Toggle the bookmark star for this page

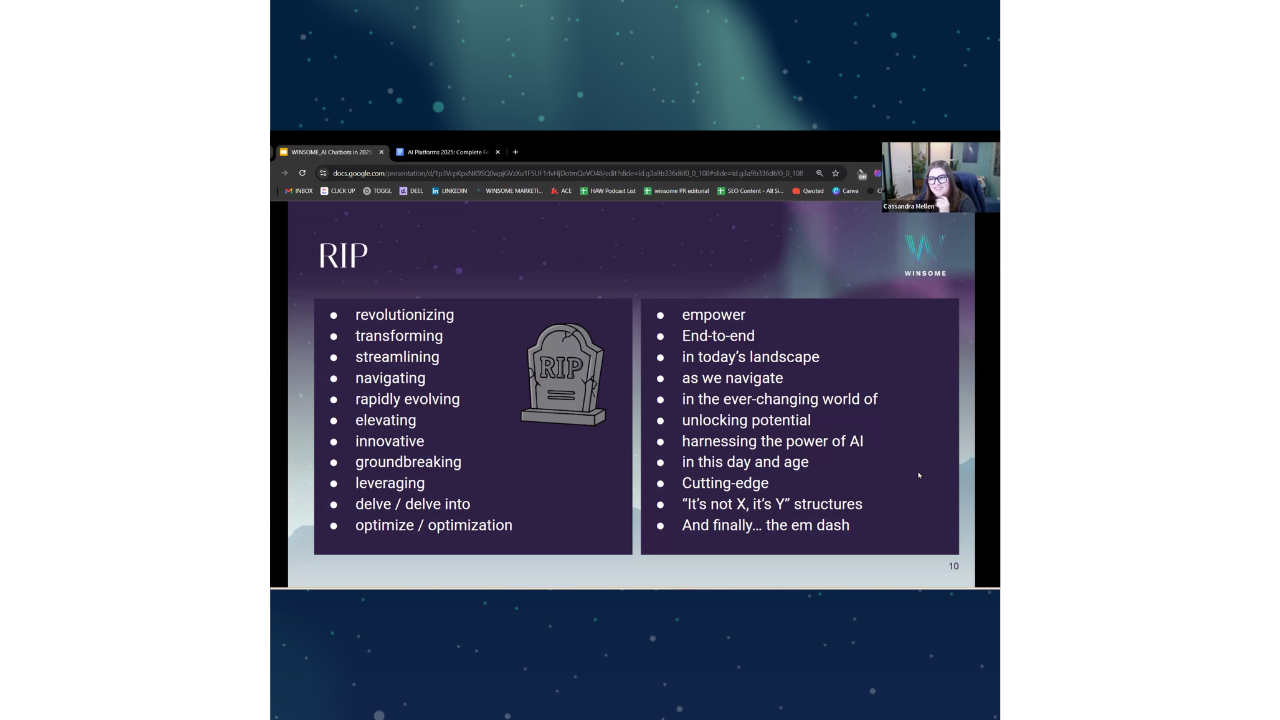pos(835,173)
